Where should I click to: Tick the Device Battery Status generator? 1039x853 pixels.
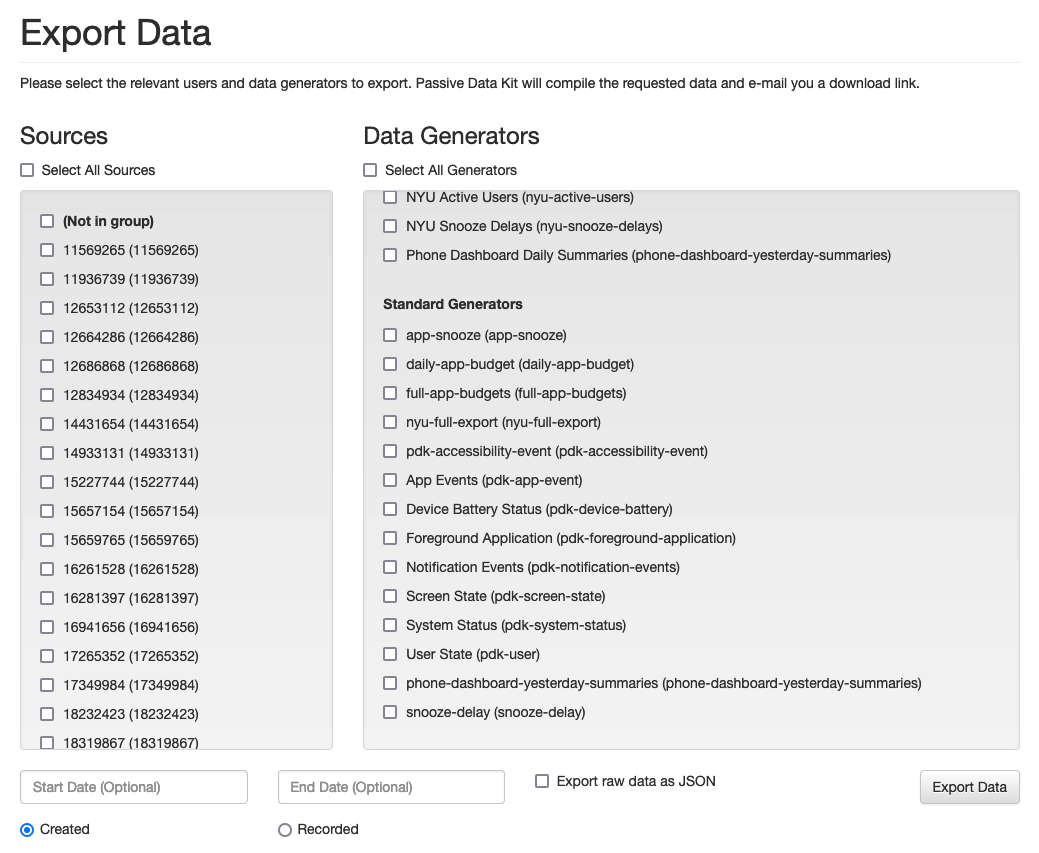390,509
